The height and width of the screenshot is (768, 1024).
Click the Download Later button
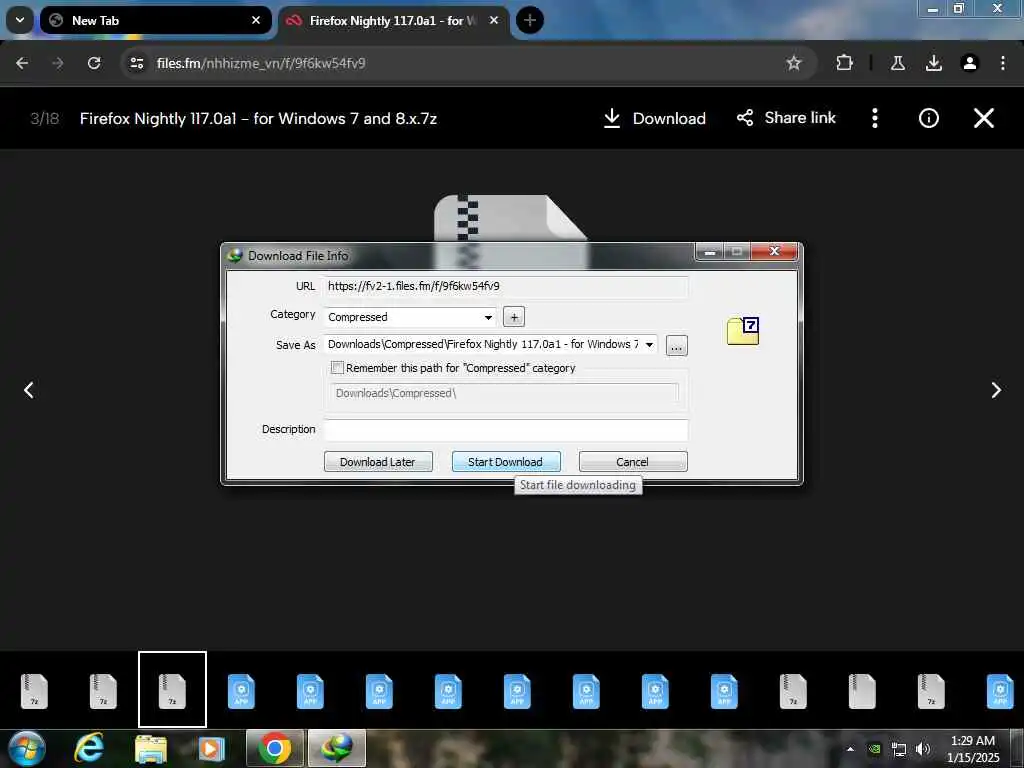click(378, 462)
